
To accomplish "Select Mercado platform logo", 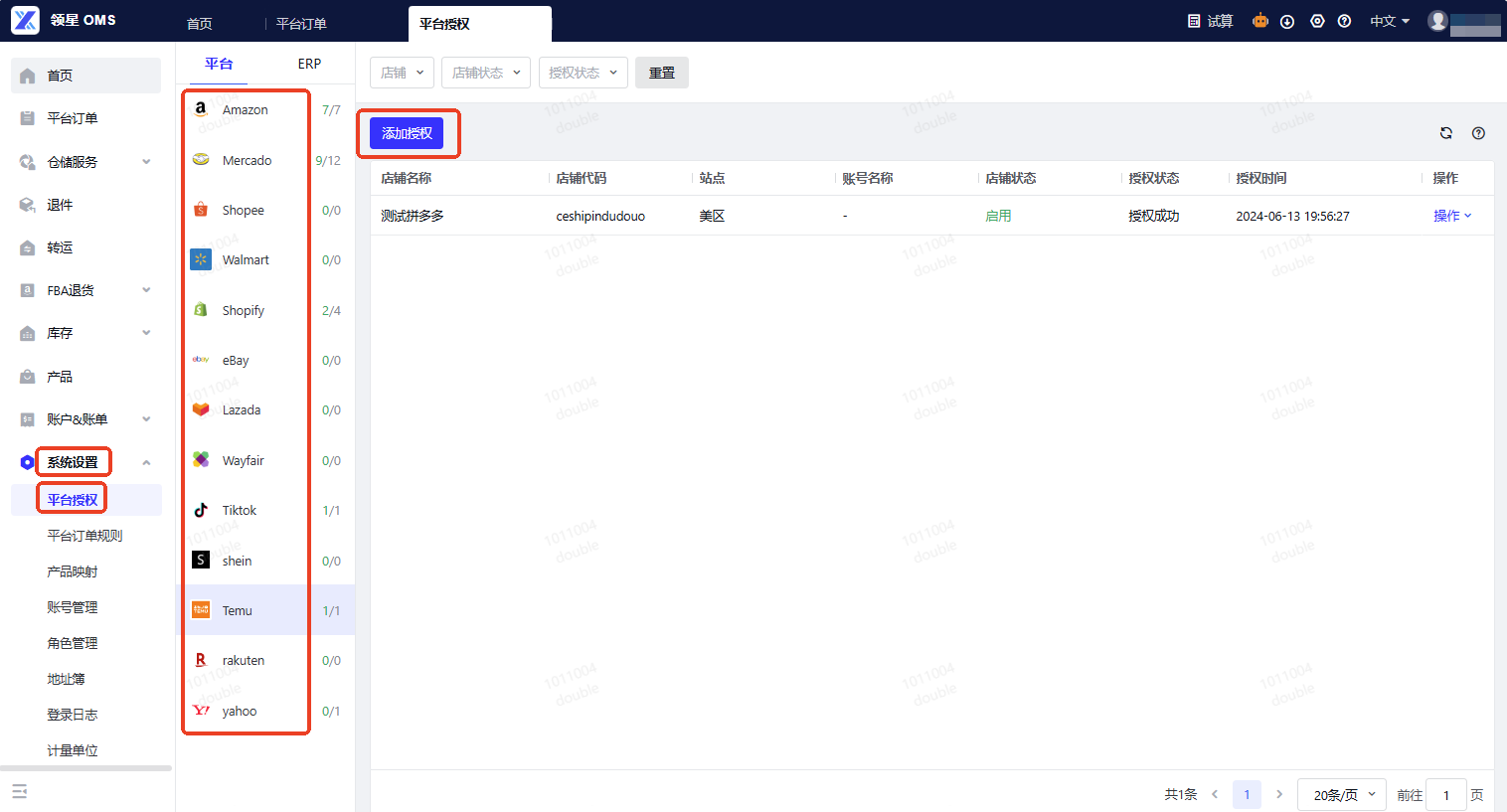I will [x=201, y=160].
